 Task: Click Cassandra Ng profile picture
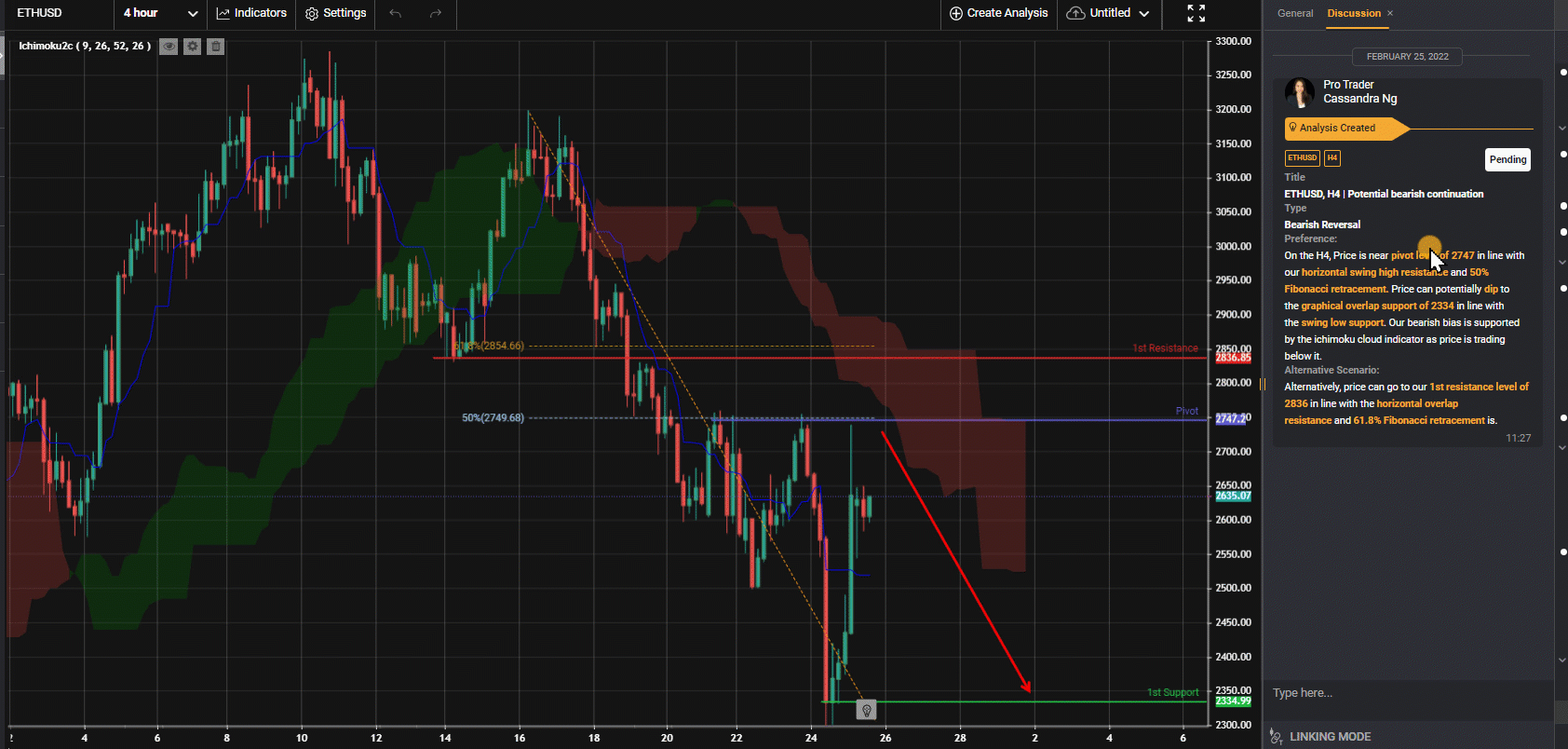click(x=1300, y=92)
